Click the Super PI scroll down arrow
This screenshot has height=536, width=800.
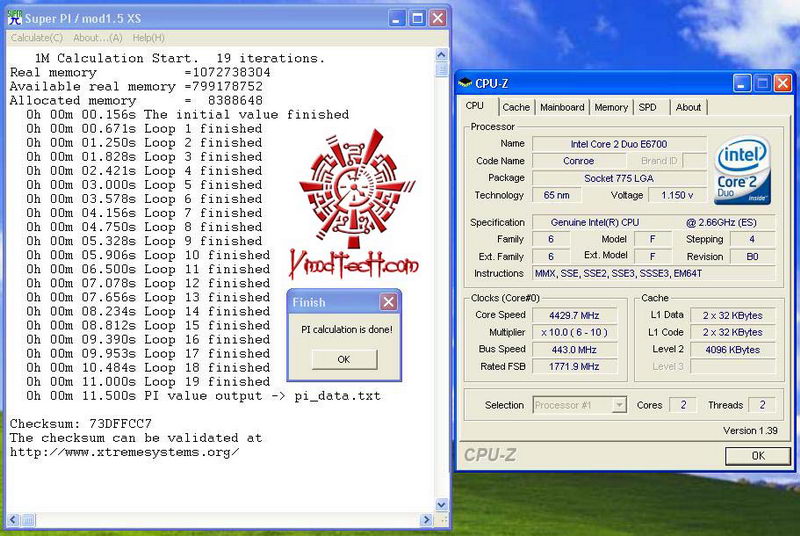pyautogui.click(x=441, y=504)
